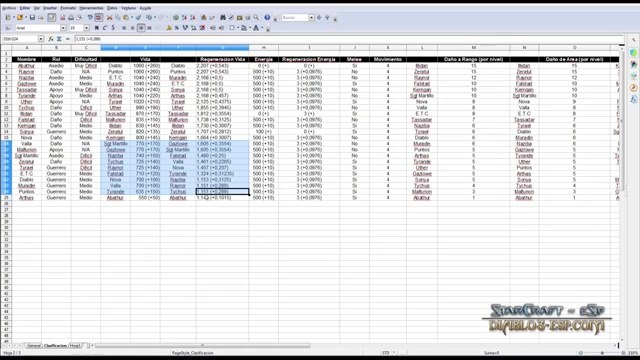
Task: Toggle Underline formatting
Action: tap(113, 28)
